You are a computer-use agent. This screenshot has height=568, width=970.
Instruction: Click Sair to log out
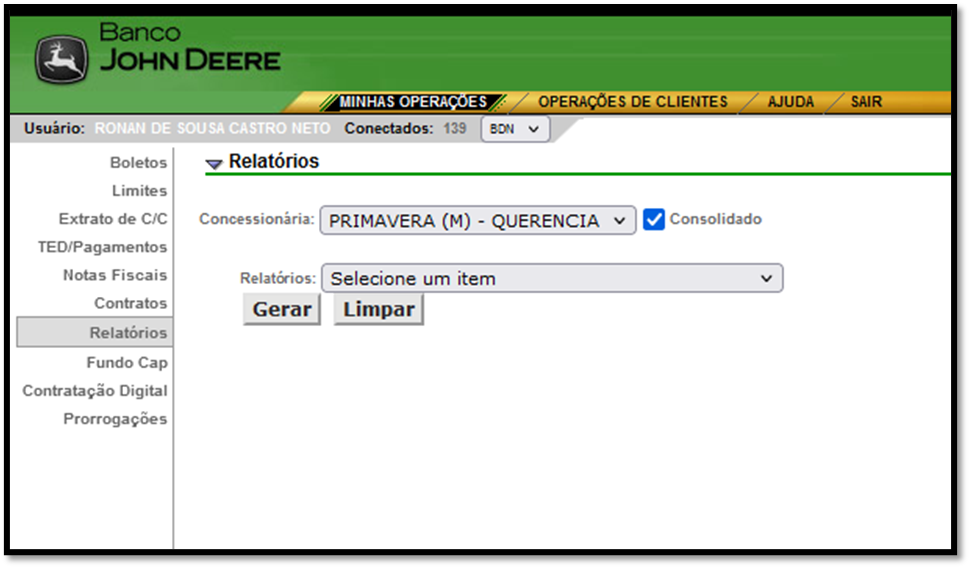(x=865, y=101)
